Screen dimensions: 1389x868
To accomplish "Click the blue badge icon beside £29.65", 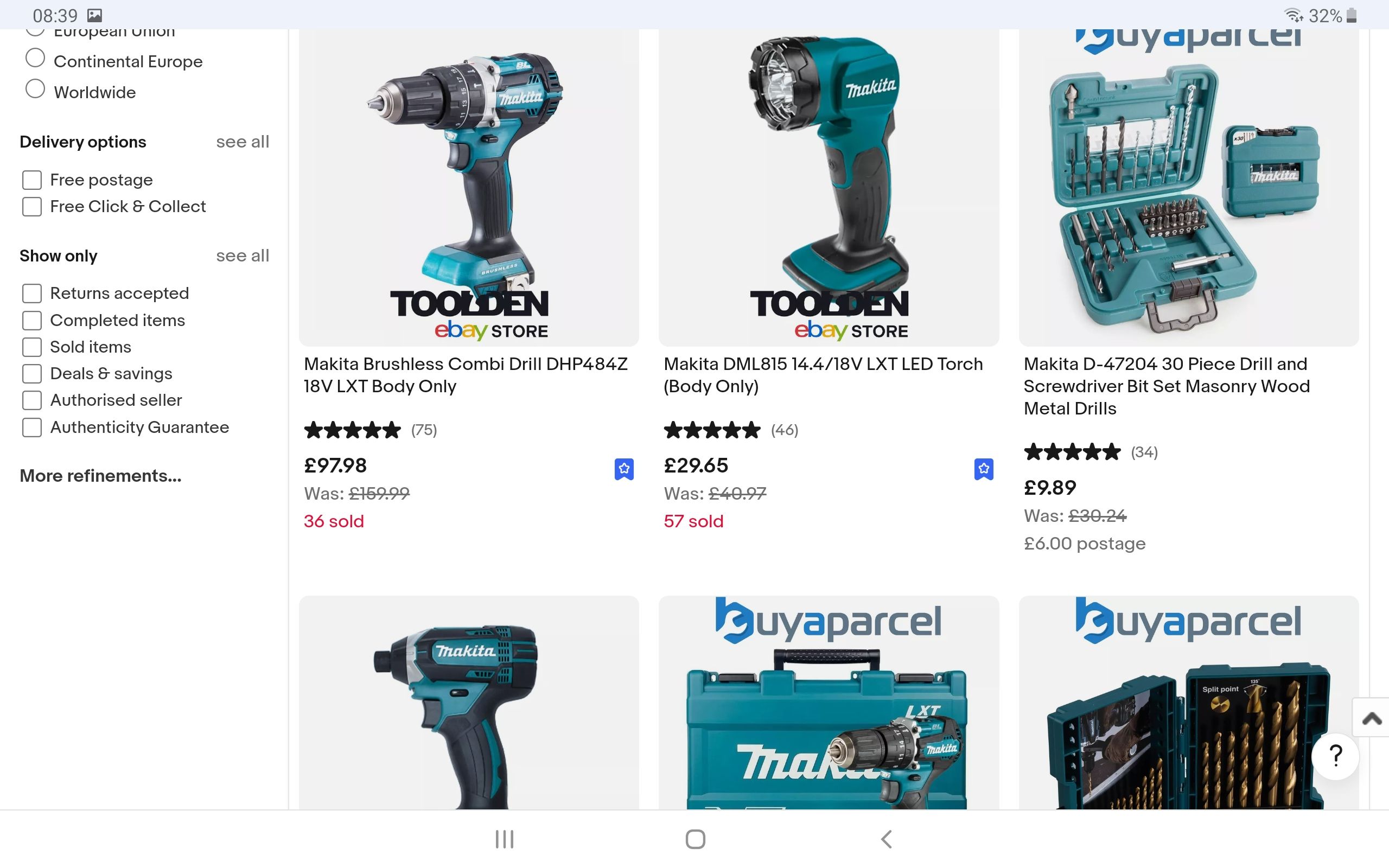I will (x=984, y=469).
